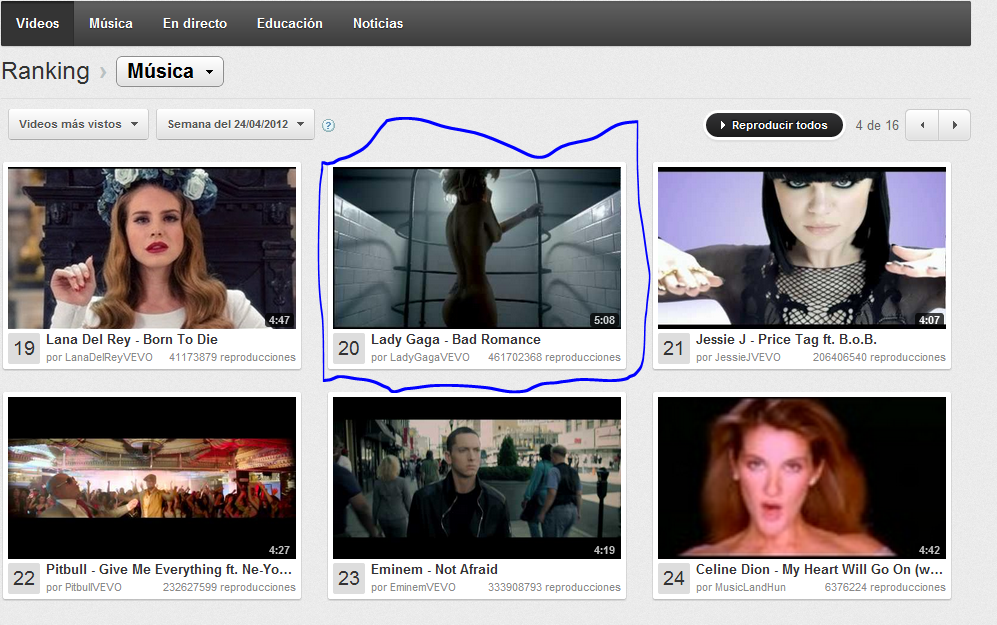
Task: Go to previous page arrow
Action: 921,125
